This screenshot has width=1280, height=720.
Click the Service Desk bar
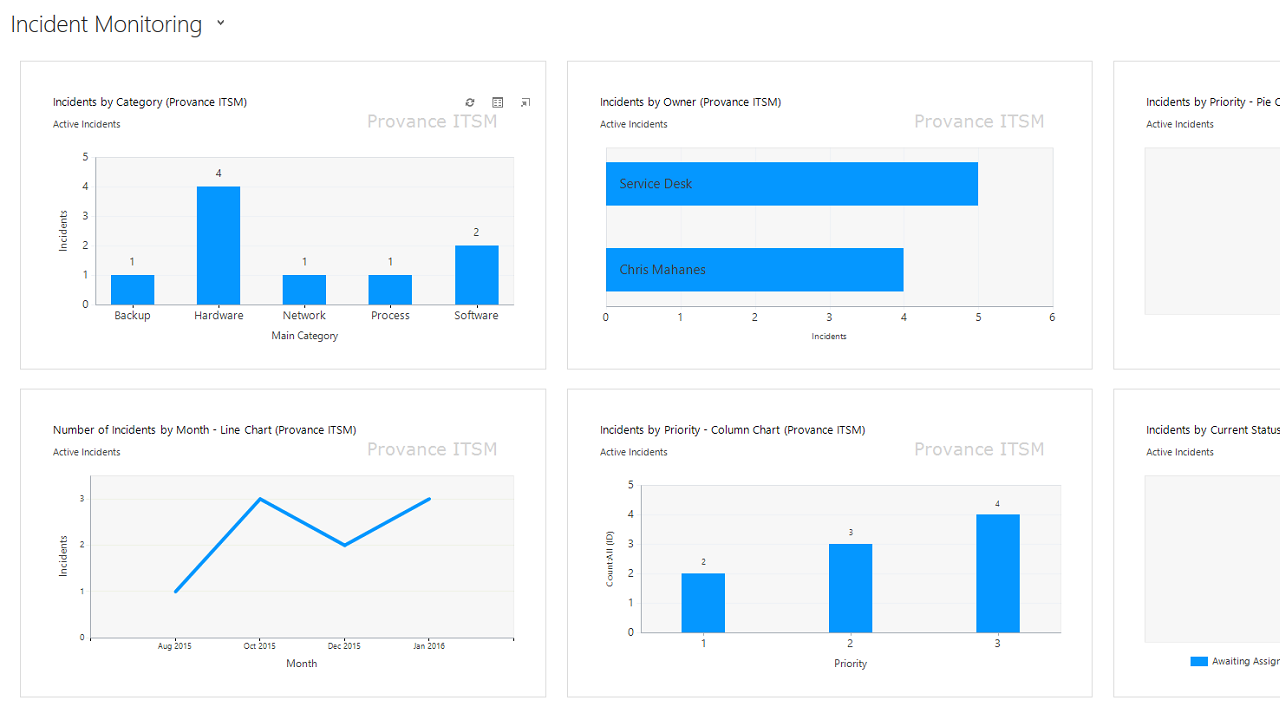(x=791, y=183)
